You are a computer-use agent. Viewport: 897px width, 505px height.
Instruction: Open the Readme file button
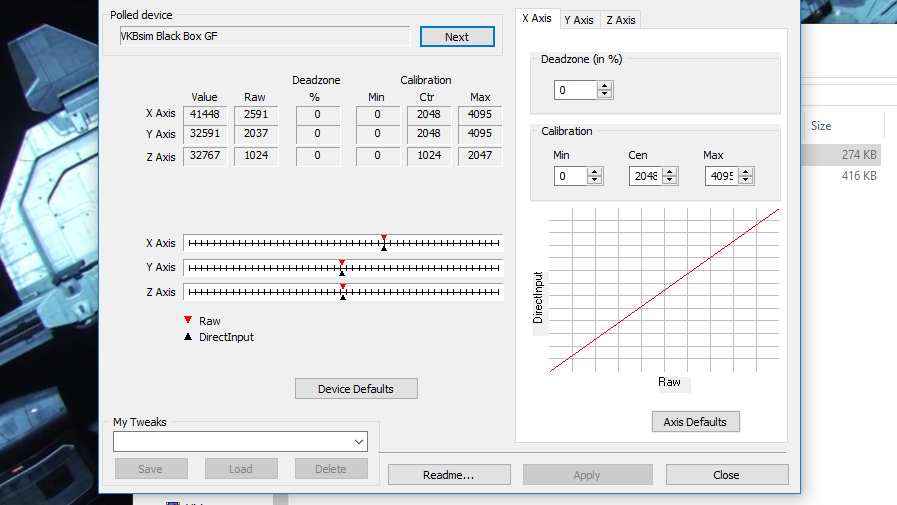[448, 475]
